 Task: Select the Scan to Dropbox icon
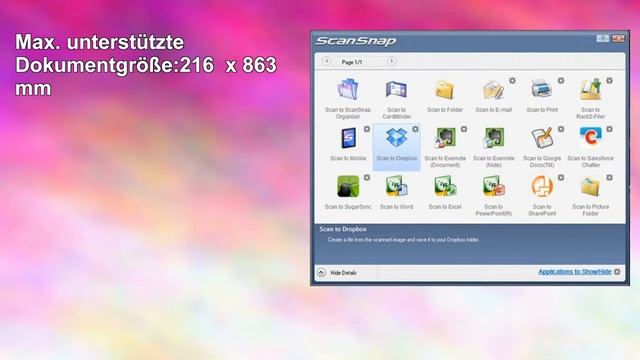pos(396,138)
